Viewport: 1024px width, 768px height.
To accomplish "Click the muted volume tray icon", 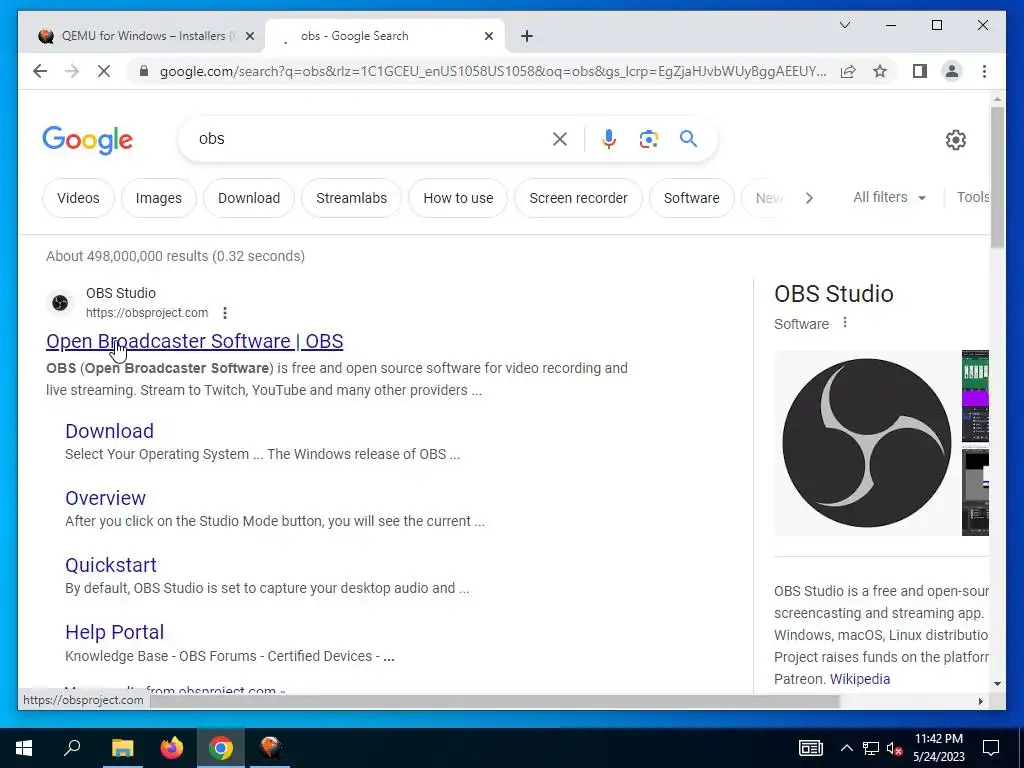I will 895,748.
